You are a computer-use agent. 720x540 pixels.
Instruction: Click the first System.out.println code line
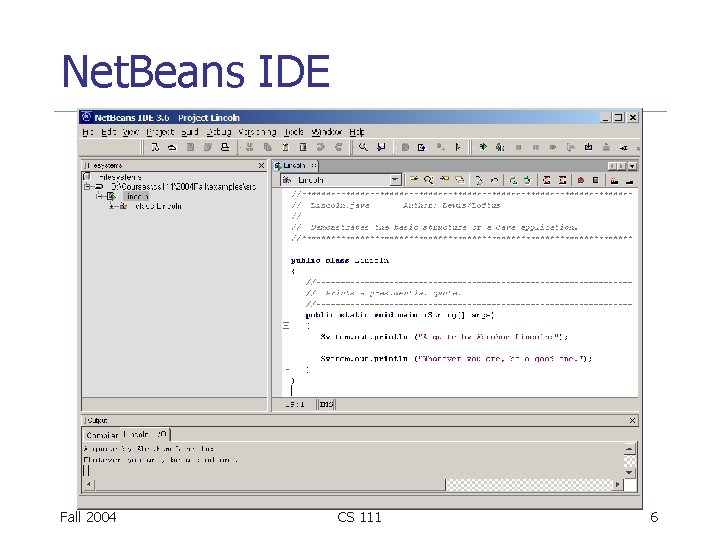tap(444, 337)
